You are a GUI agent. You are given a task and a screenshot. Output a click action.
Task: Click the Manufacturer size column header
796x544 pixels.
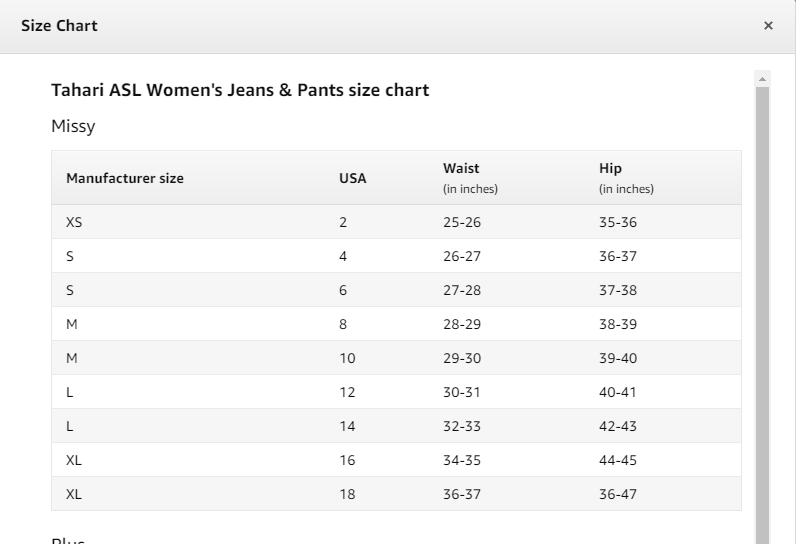point(124,178)
